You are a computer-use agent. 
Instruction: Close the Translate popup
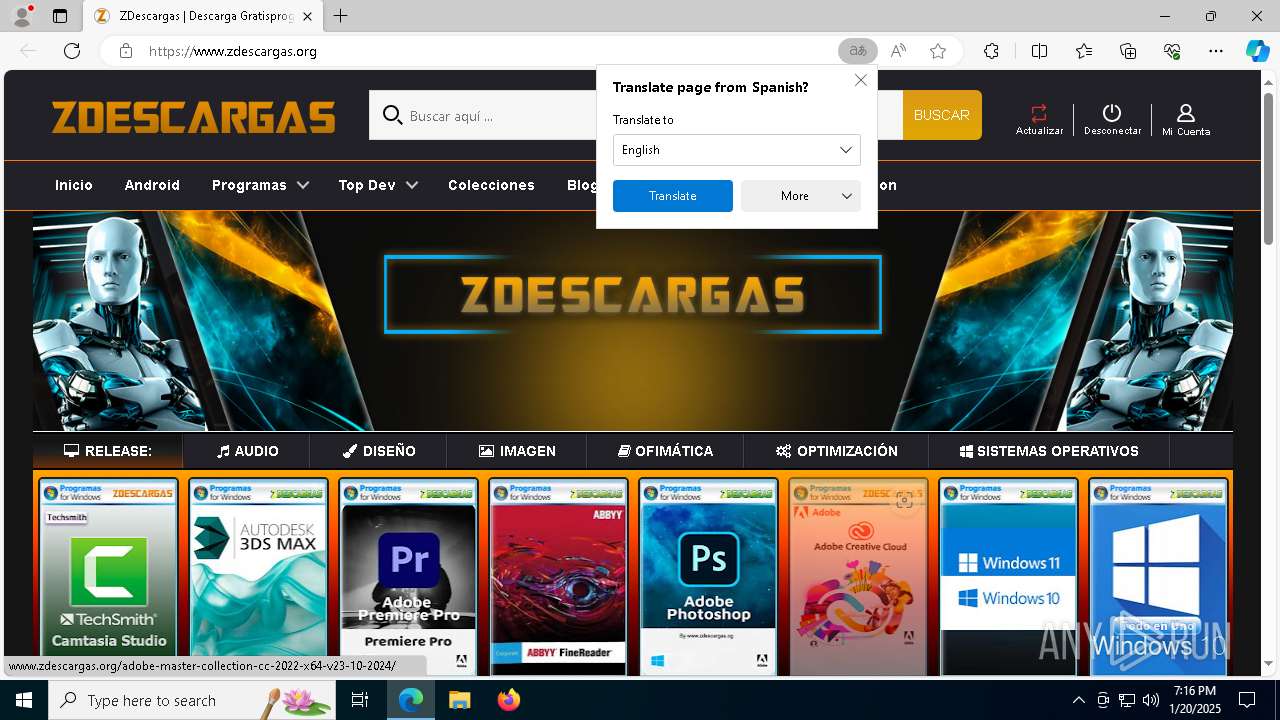click(861, 80)
